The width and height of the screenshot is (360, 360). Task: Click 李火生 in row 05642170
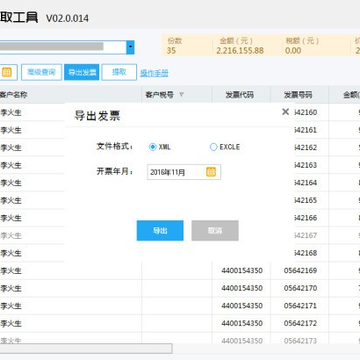[x=11, y=288]
